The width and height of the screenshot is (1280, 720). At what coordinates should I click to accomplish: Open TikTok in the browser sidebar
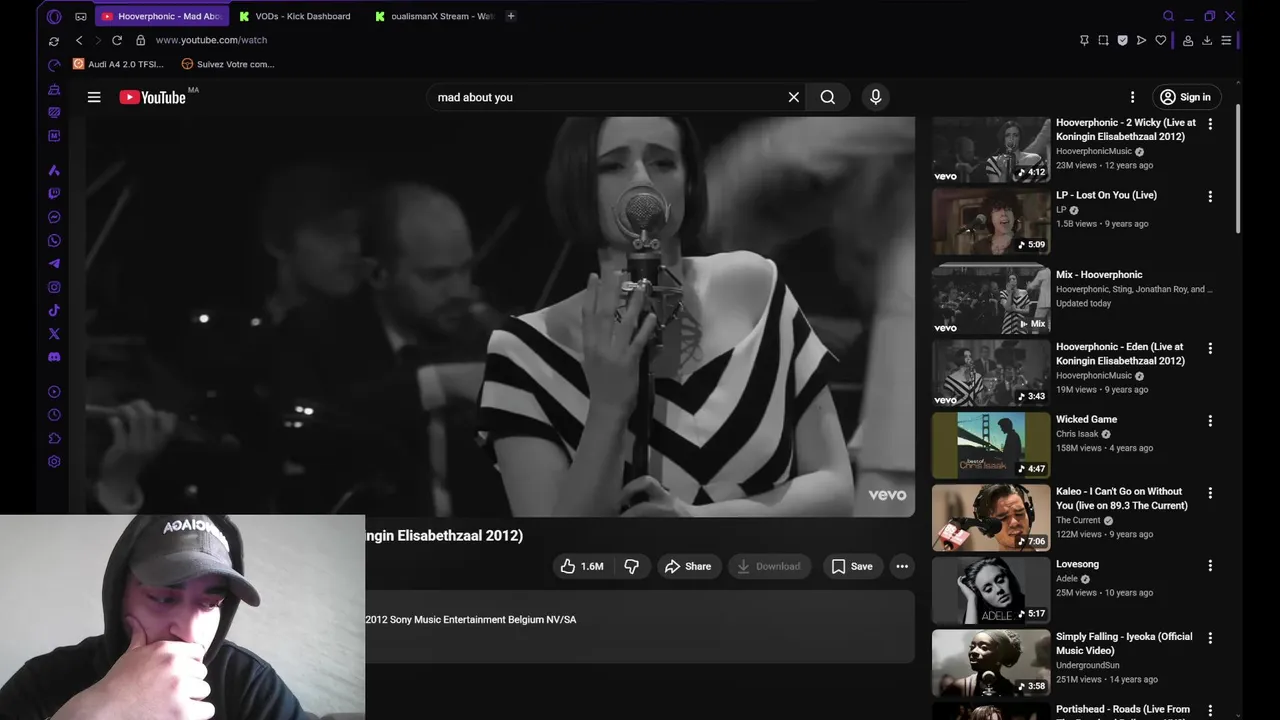coord(54,310)
